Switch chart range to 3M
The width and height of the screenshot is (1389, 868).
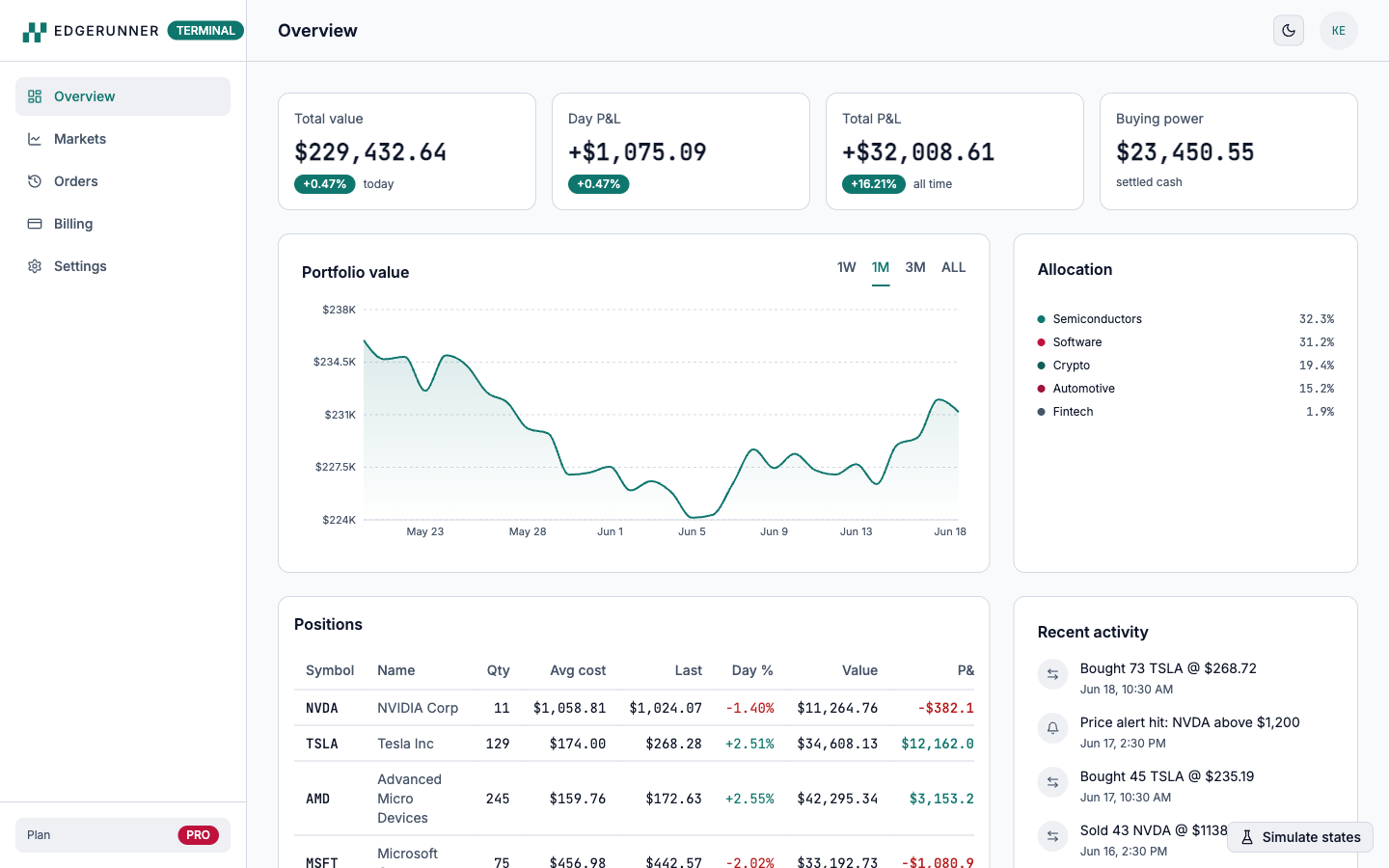click(915, 267)
